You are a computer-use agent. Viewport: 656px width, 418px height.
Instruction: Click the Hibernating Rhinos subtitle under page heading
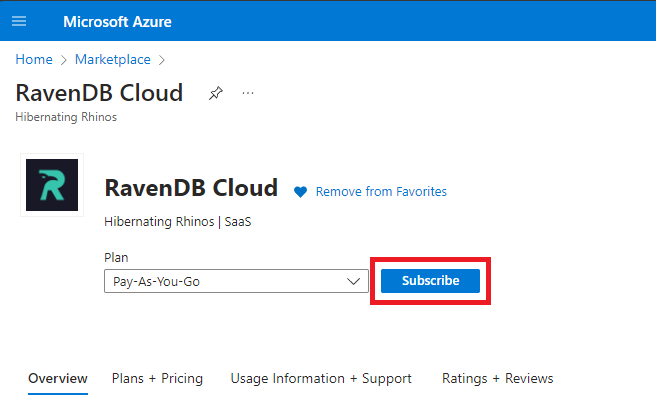(66, 117)
